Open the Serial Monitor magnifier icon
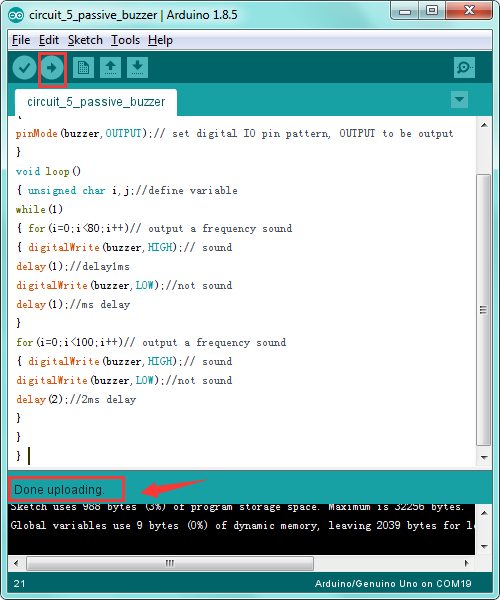Screen dimensions: 500x600 point(464,68)
